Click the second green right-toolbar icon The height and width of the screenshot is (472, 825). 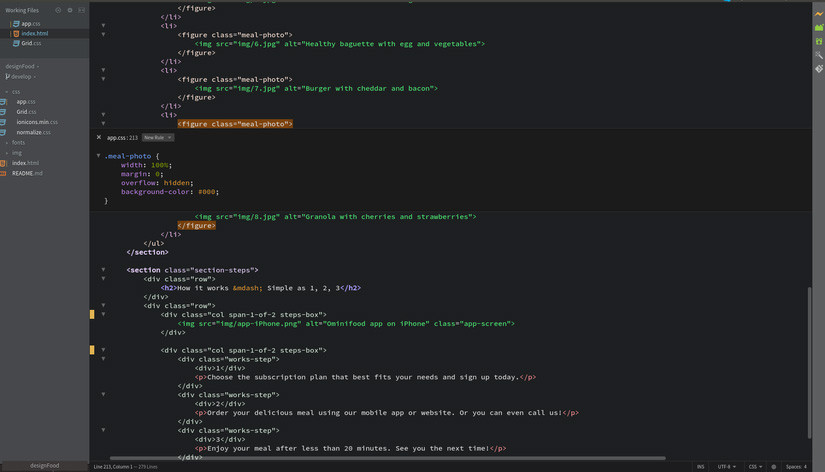(x=819, y=41)
